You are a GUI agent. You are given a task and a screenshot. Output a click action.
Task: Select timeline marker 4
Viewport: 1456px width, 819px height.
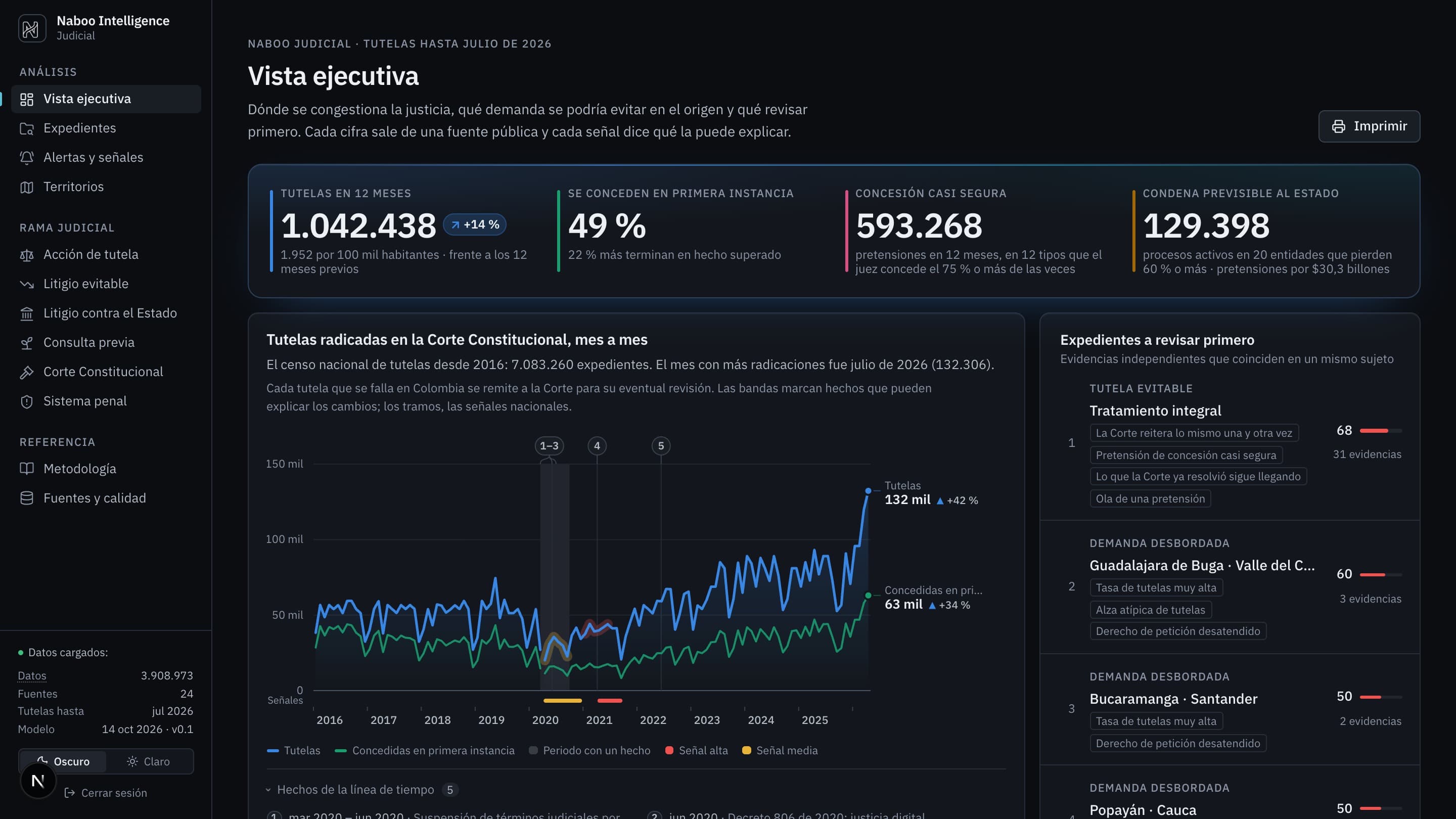click(597, 446)
